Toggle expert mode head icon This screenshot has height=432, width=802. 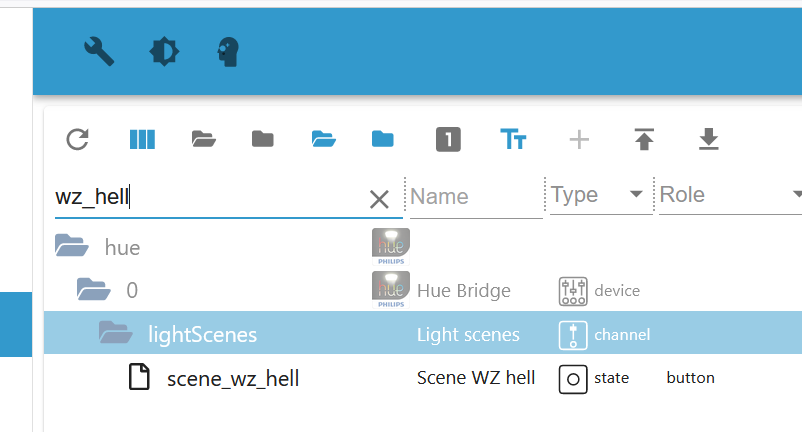tap(229, 51)
